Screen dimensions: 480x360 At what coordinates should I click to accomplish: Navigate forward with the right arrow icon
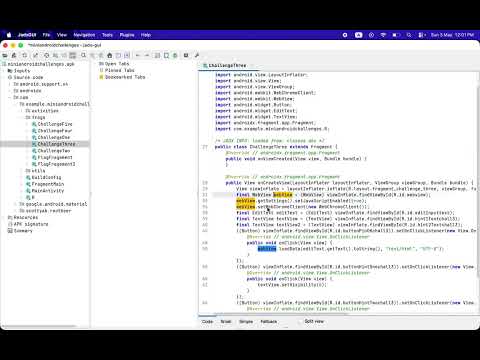[147, 55]
